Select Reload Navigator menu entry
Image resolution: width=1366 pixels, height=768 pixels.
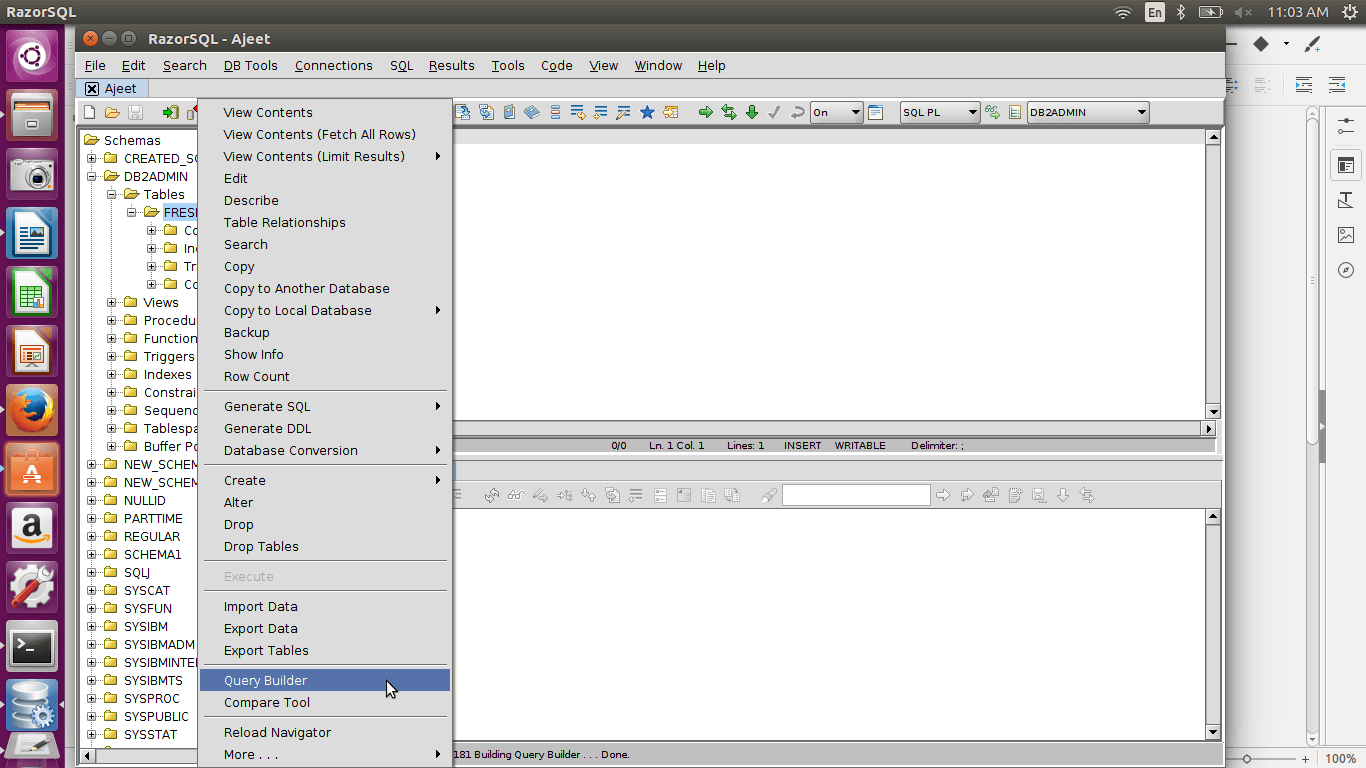325,732
